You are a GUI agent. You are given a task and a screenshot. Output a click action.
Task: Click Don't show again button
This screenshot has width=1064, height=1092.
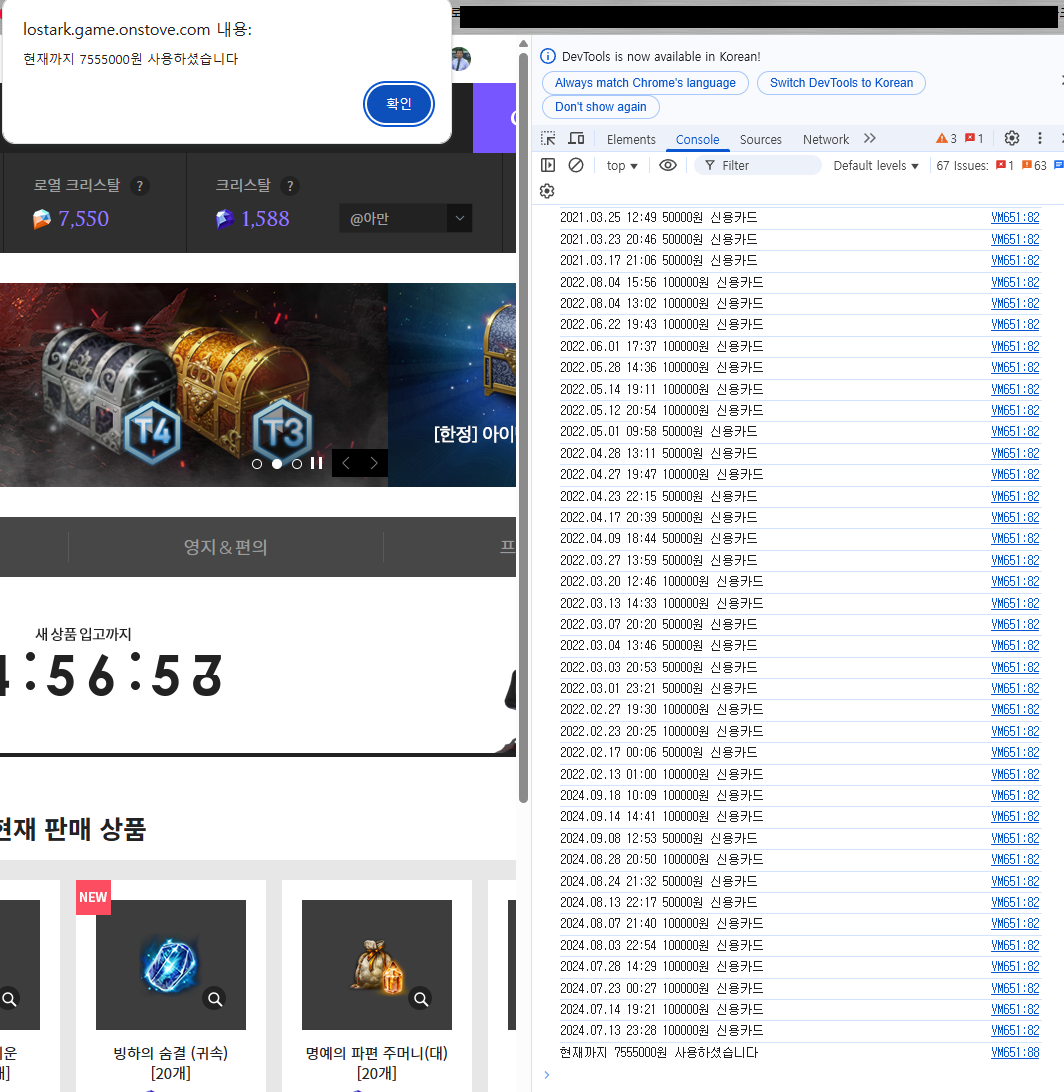[x=601, y=107]
